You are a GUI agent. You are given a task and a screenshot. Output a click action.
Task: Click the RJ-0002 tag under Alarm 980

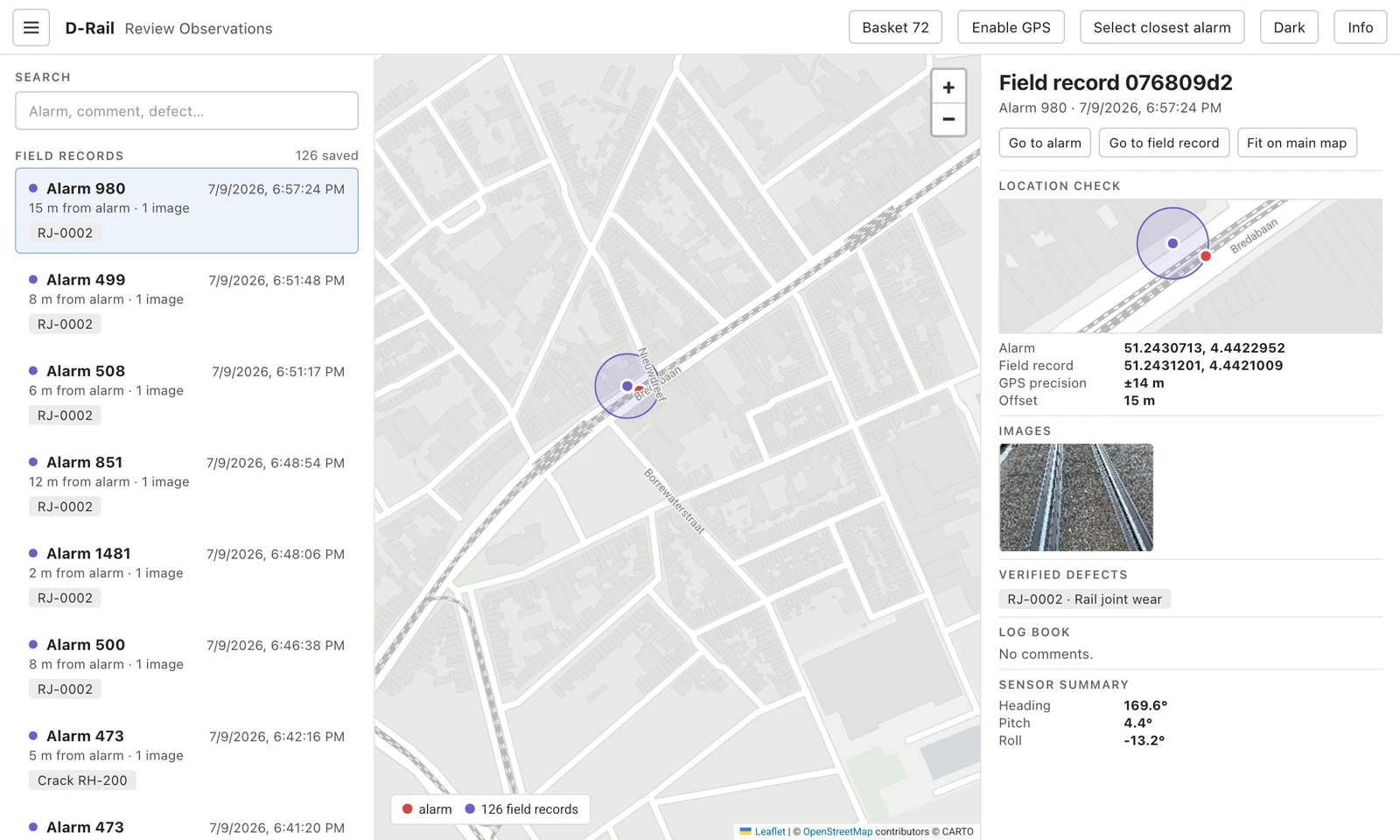click(65, 233)
